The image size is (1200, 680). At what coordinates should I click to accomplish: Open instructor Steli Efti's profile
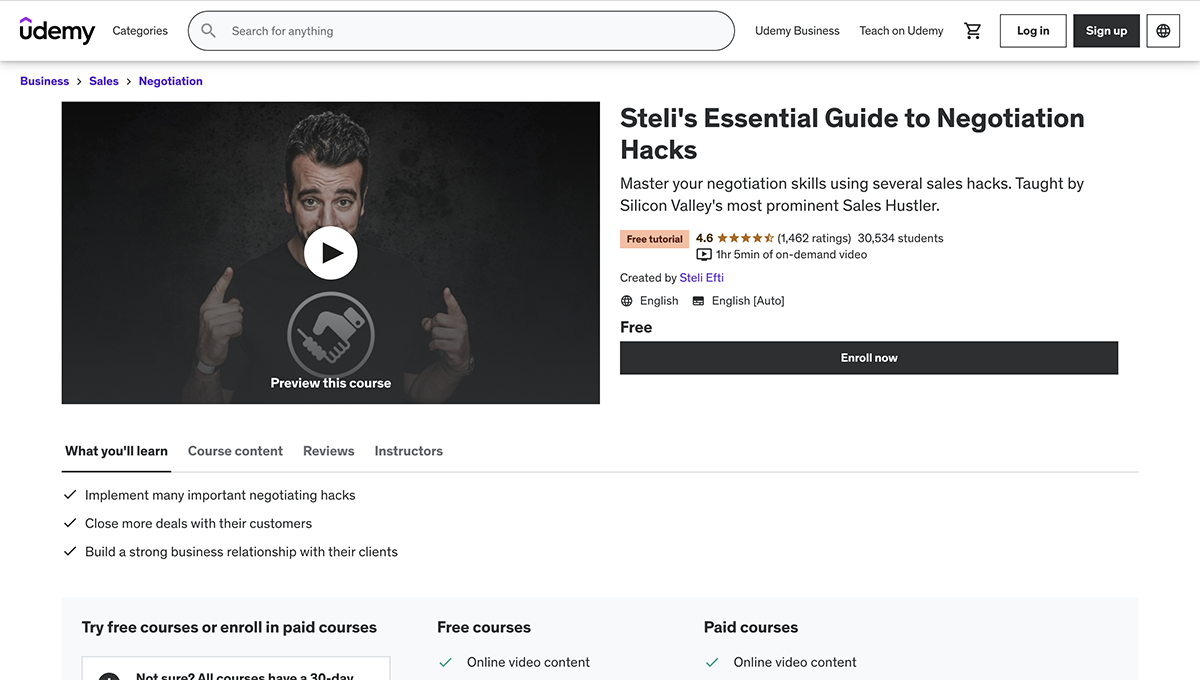tap(701, 277)
